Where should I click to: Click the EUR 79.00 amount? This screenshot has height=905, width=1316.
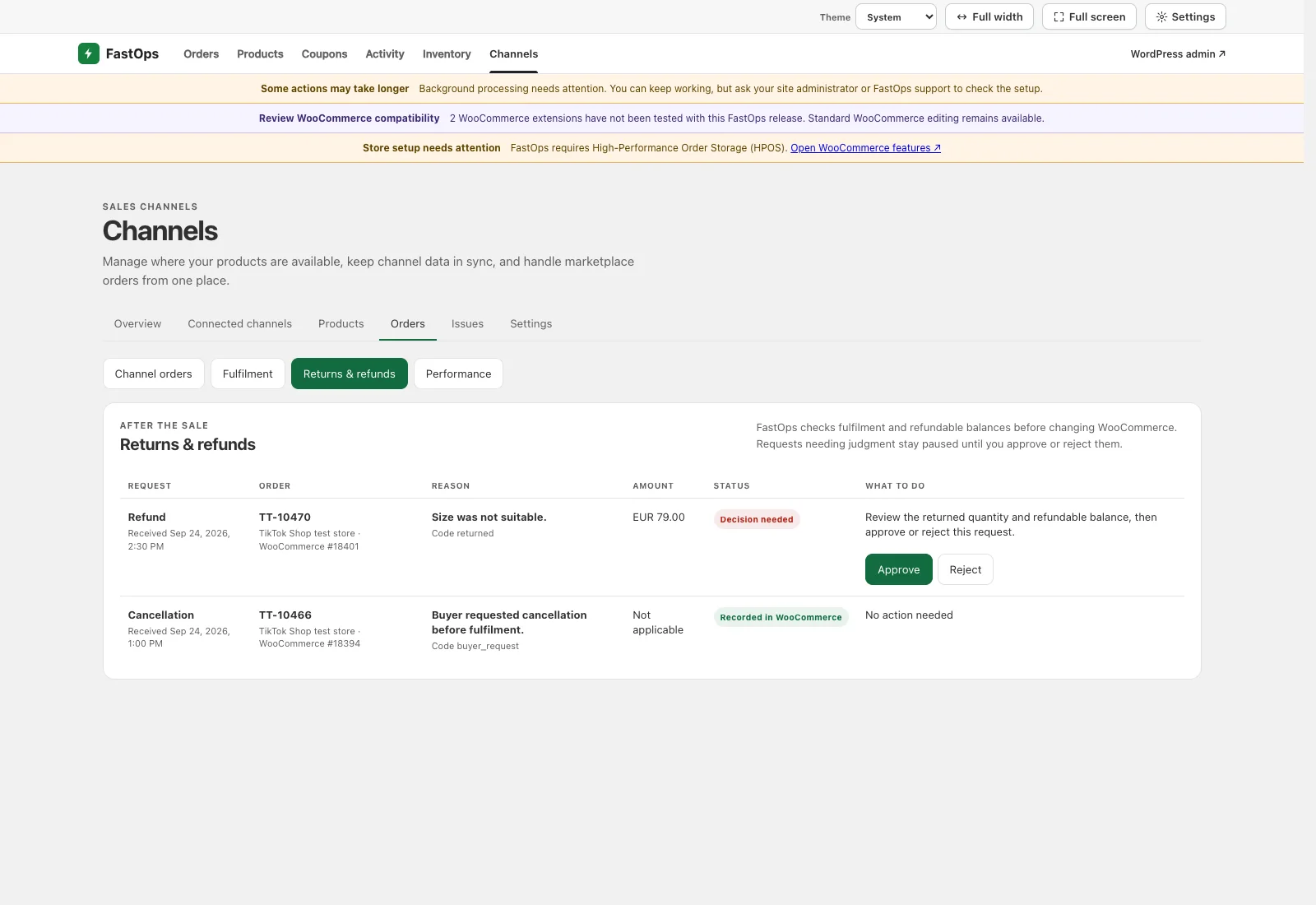(659, 517)
